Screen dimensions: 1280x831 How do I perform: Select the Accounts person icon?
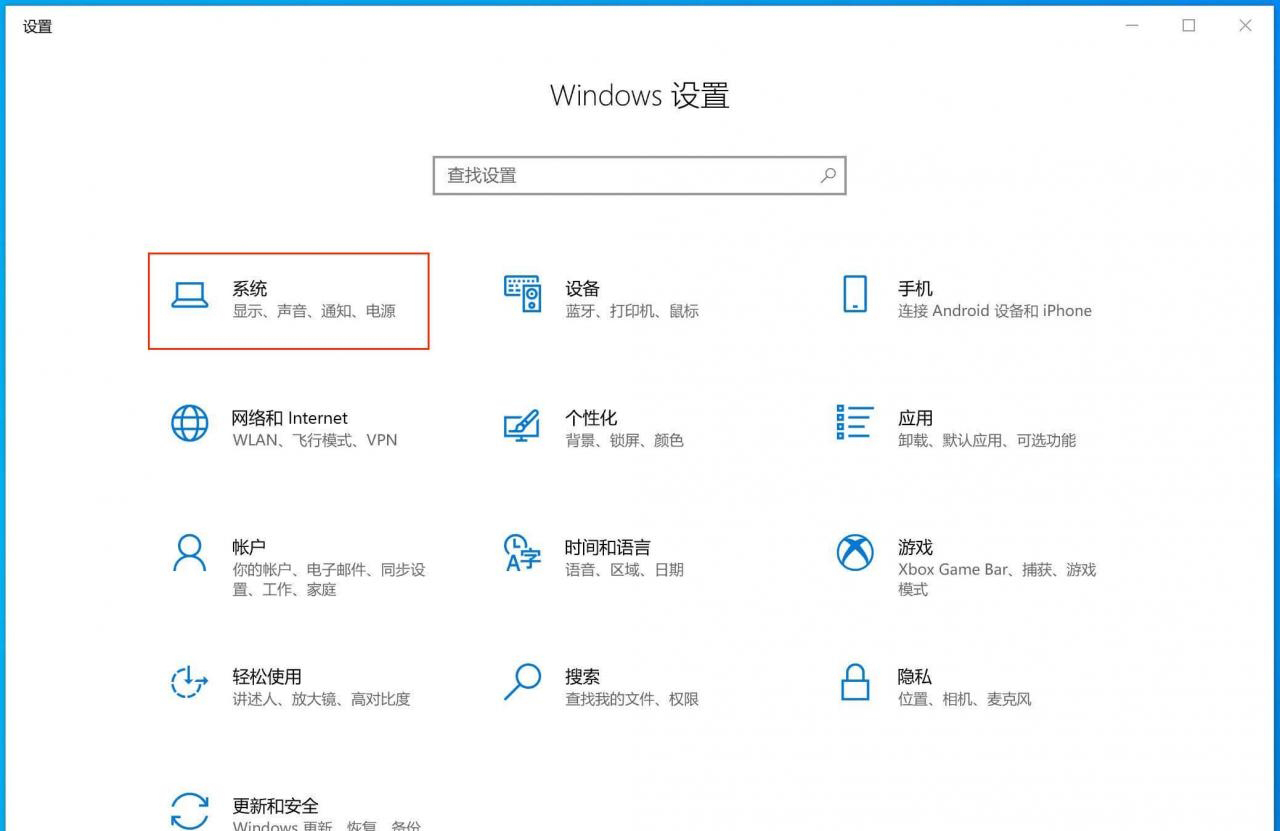pyautogui.click(x=189, y=552)
